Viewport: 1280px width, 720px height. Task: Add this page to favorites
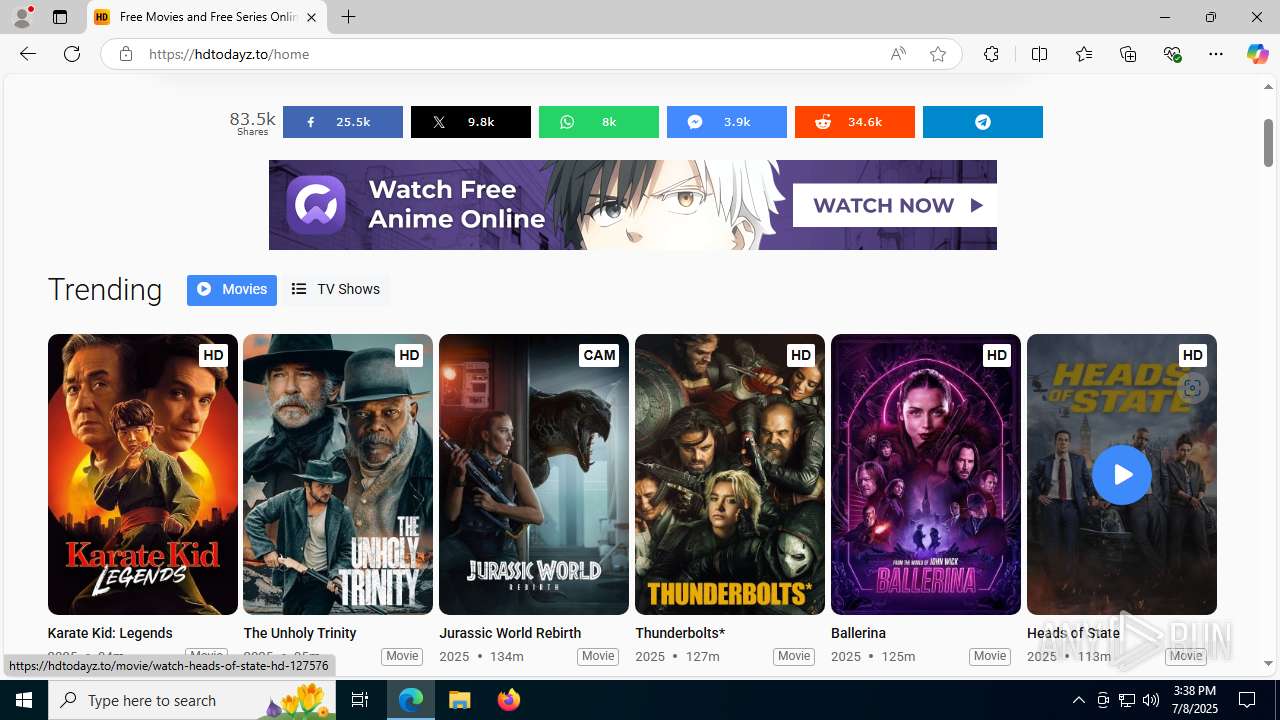(937, 54)
